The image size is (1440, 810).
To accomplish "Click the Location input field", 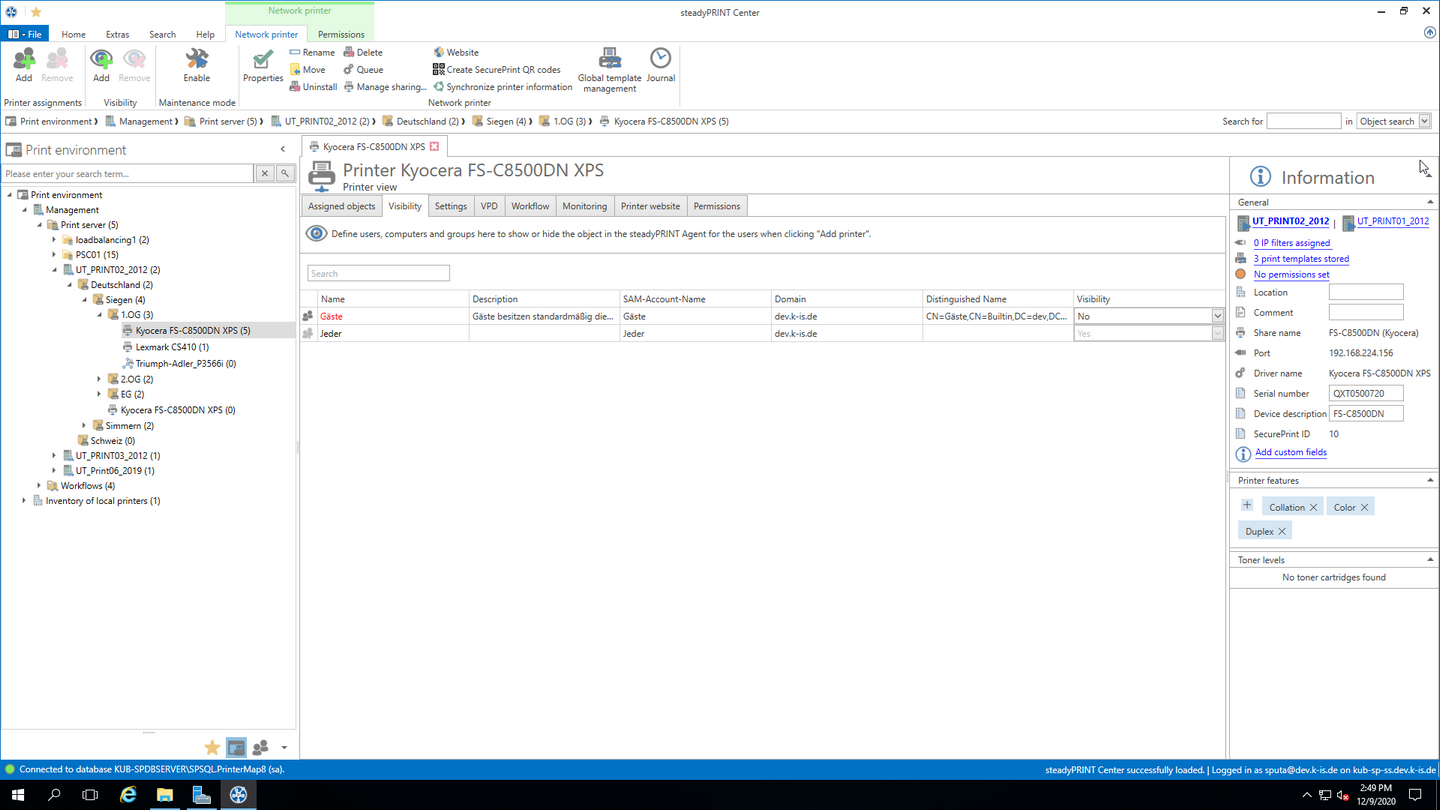I will pyautogui.click(x=1366, y=292).
